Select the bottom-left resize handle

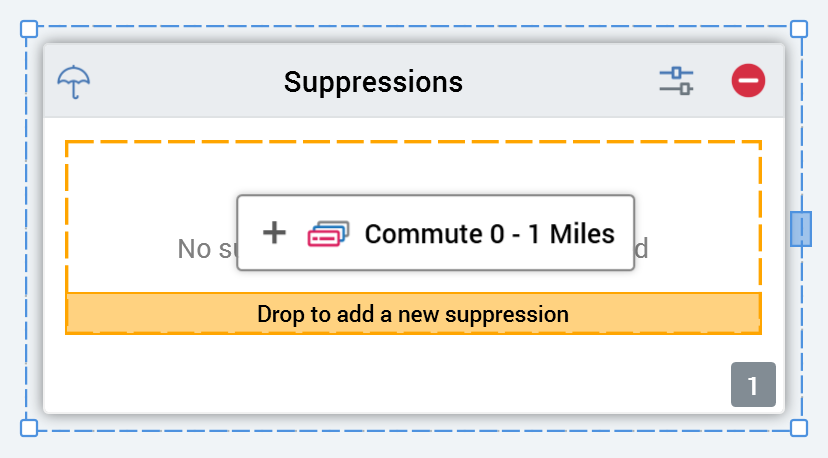pos(29,428)
